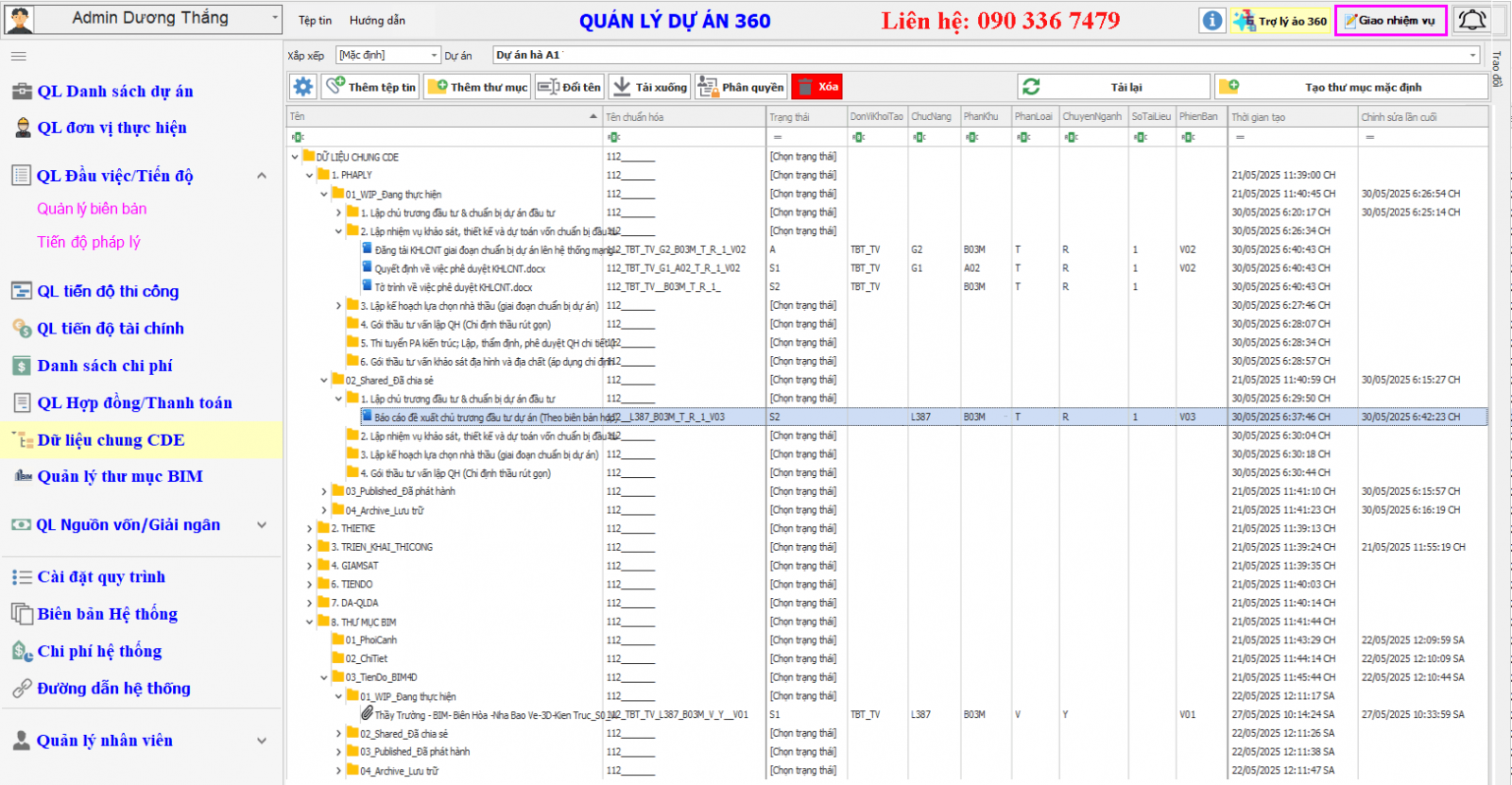
Task: Click the blue info icon
Action: 1212,20
